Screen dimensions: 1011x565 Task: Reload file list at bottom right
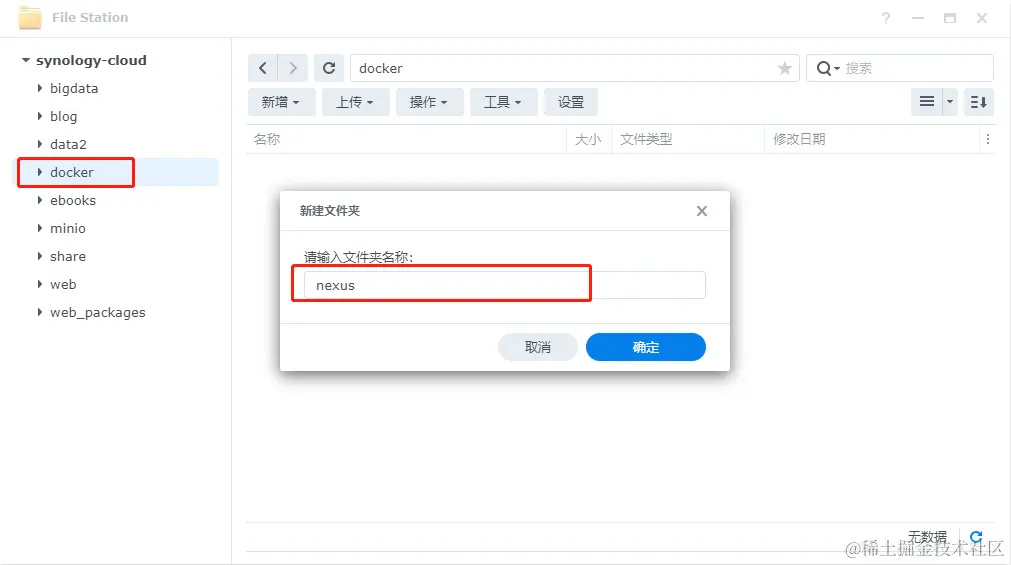point(976,537)
